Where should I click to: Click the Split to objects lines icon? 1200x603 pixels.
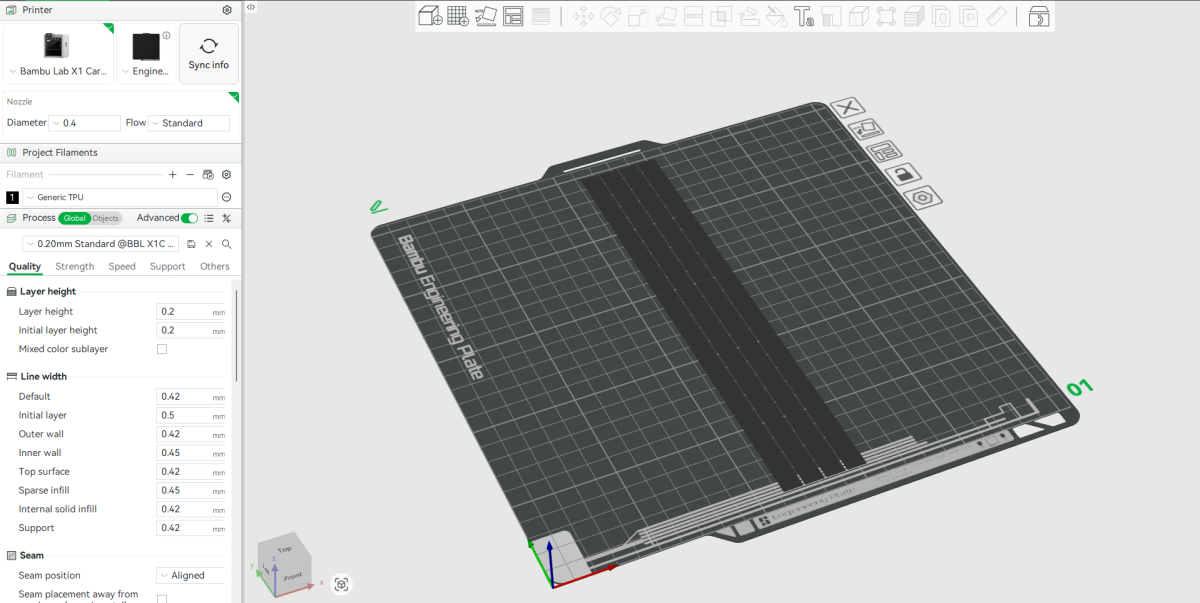coord(541,16)
